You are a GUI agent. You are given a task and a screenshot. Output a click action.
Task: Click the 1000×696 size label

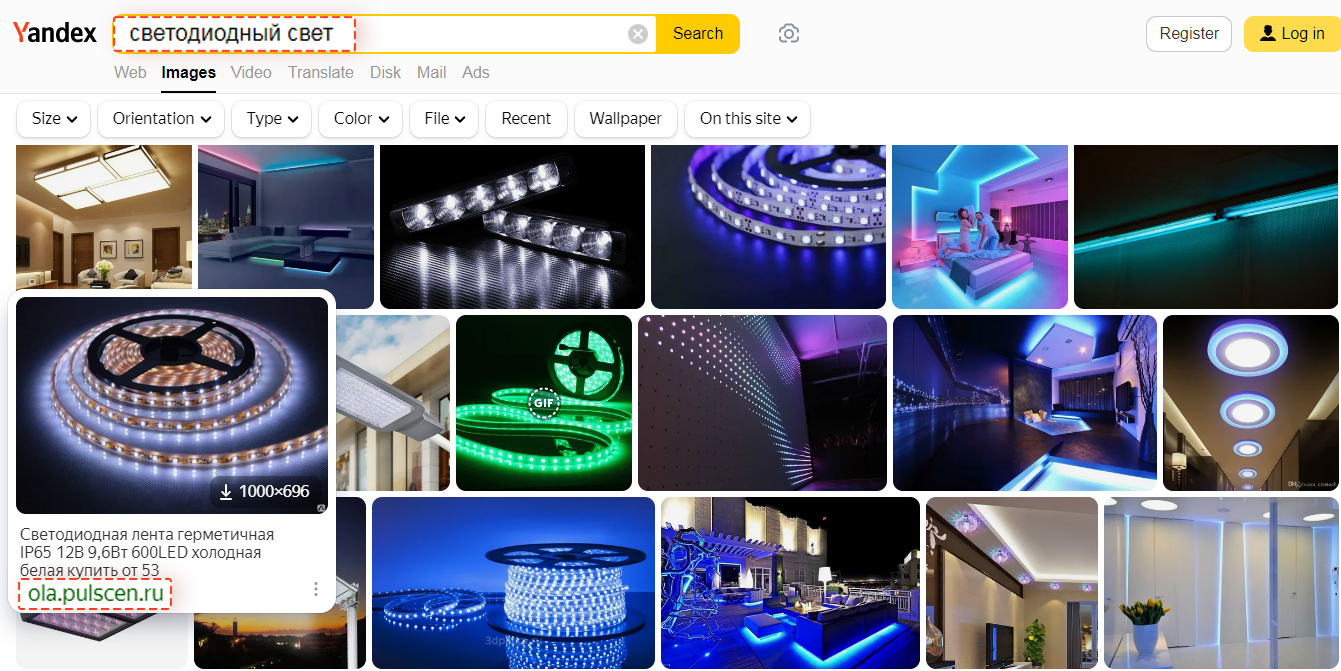tap(274, 491)
